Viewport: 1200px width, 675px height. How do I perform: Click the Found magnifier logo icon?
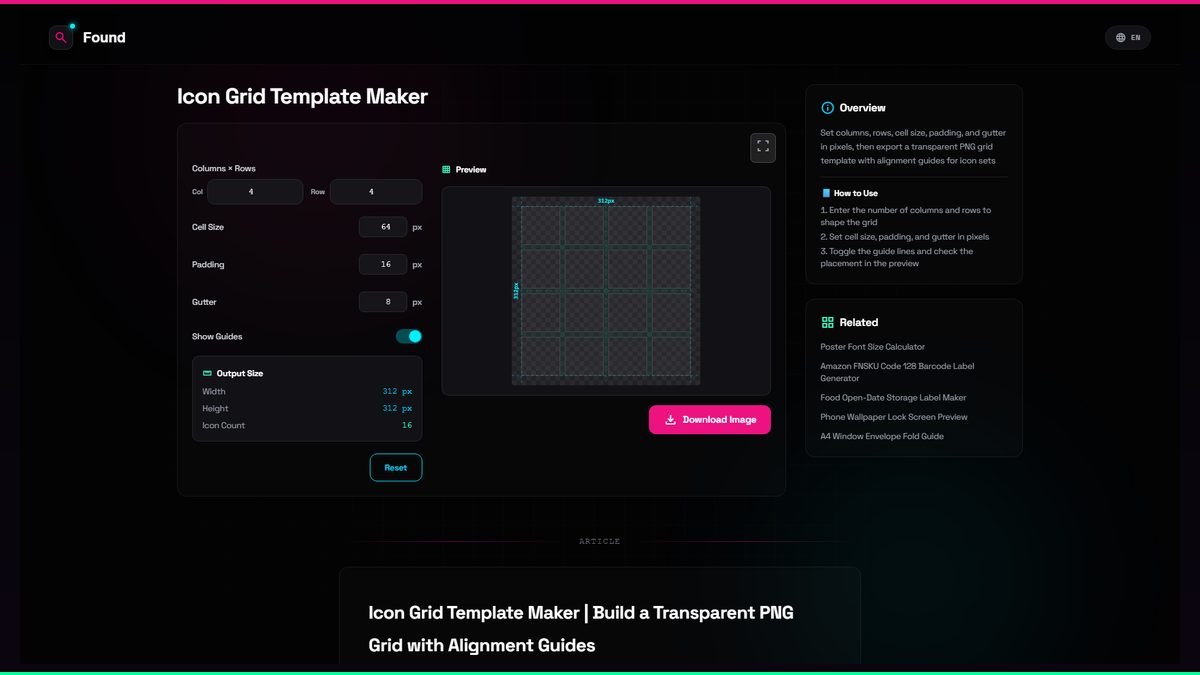click(61, 38)
